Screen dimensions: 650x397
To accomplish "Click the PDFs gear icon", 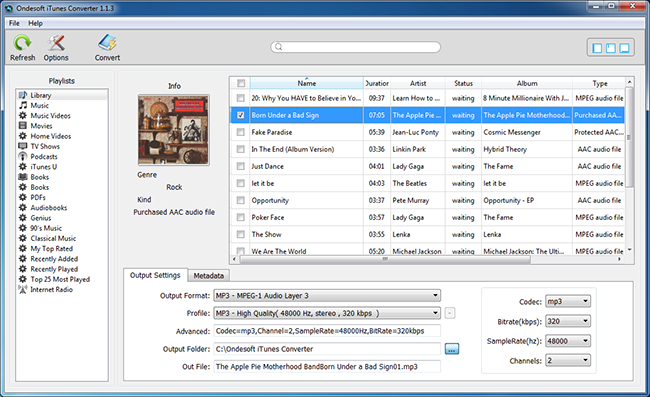I will [23, 197].
